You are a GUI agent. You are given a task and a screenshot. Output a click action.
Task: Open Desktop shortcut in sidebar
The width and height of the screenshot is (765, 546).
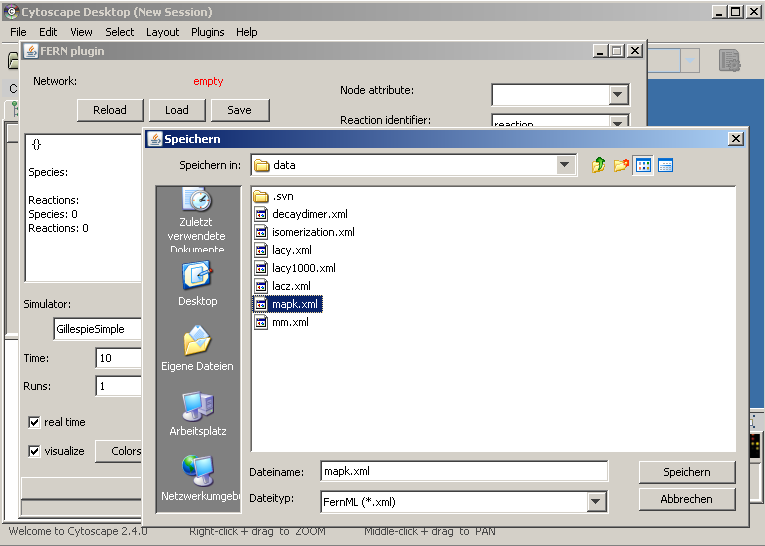click(x=197, y=283)
